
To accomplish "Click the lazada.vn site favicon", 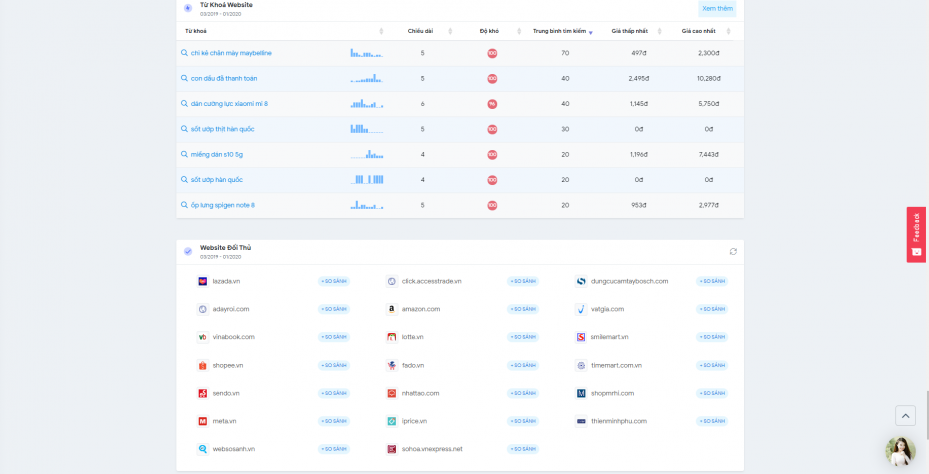I will 203,281.
